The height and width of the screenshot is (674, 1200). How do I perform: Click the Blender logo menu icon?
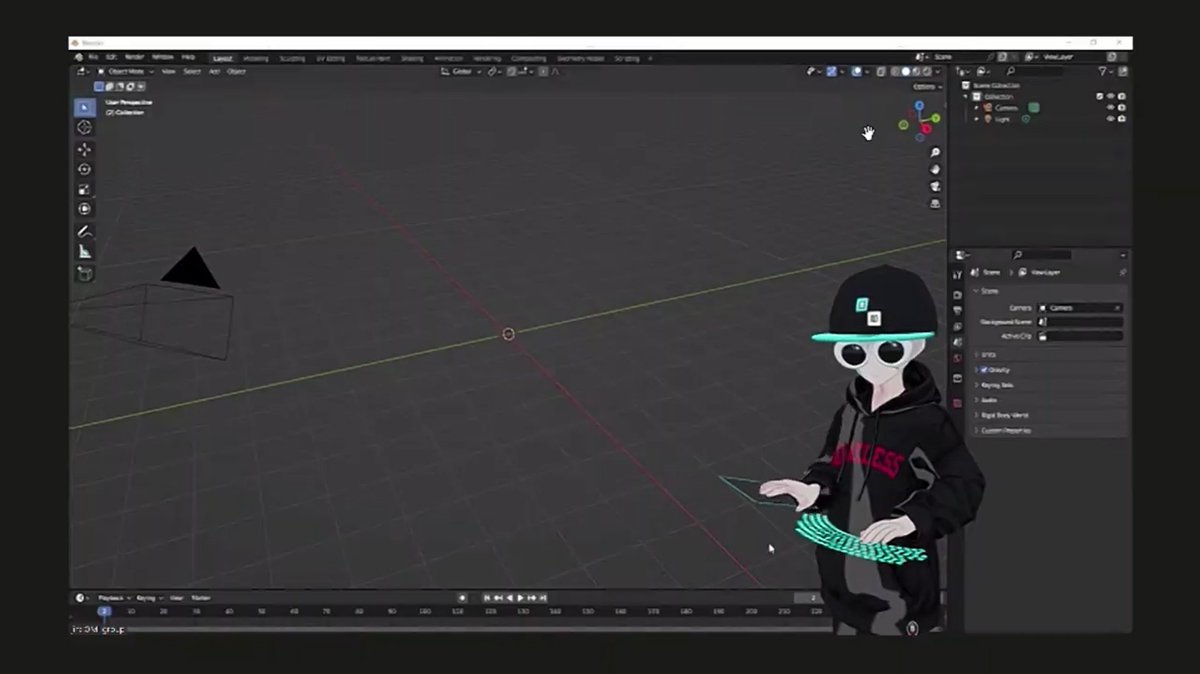point(78,57)
